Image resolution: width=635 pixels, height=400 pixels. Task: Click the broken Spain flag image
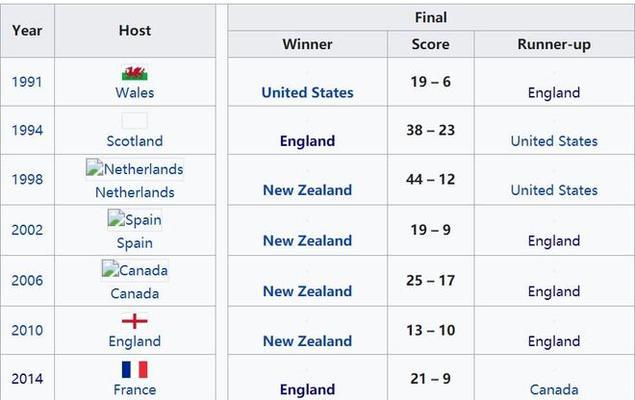[134, 219]
